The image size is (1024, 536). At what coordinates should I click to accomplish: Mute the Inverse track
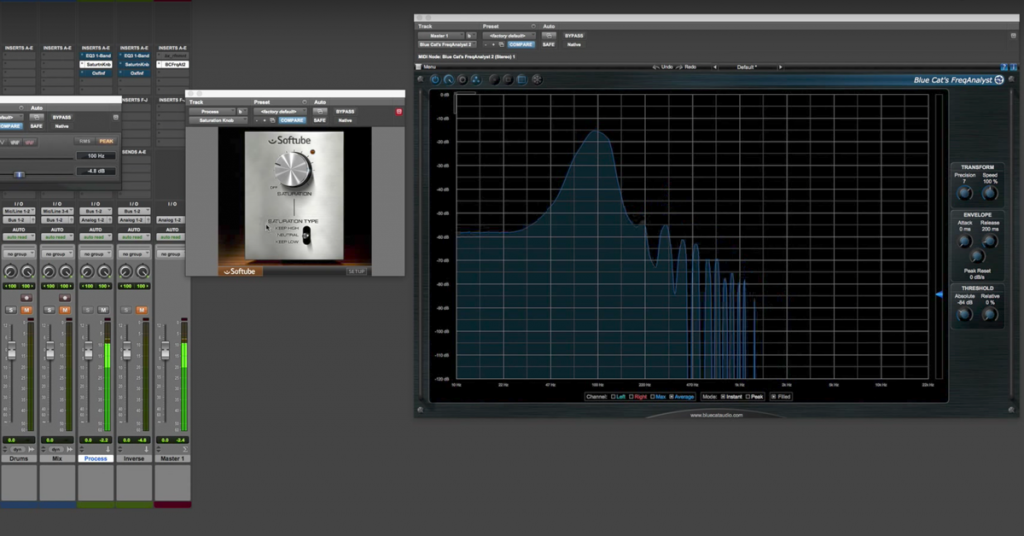[x=142, y=310]
